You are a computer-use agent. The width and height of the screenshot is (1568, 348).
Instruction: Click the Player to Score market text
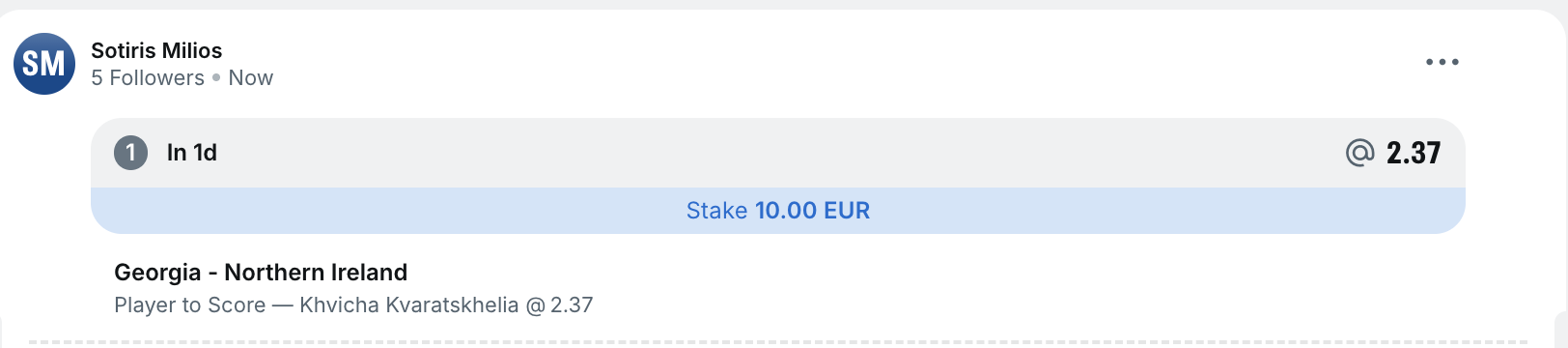[x=189, y=305]
